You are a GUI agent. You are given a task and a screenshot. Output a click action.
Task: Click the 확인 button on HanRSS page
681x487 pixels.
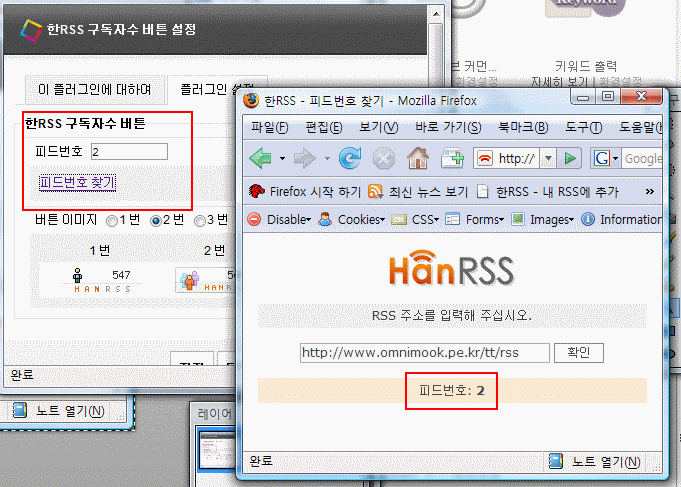[579, 353]
